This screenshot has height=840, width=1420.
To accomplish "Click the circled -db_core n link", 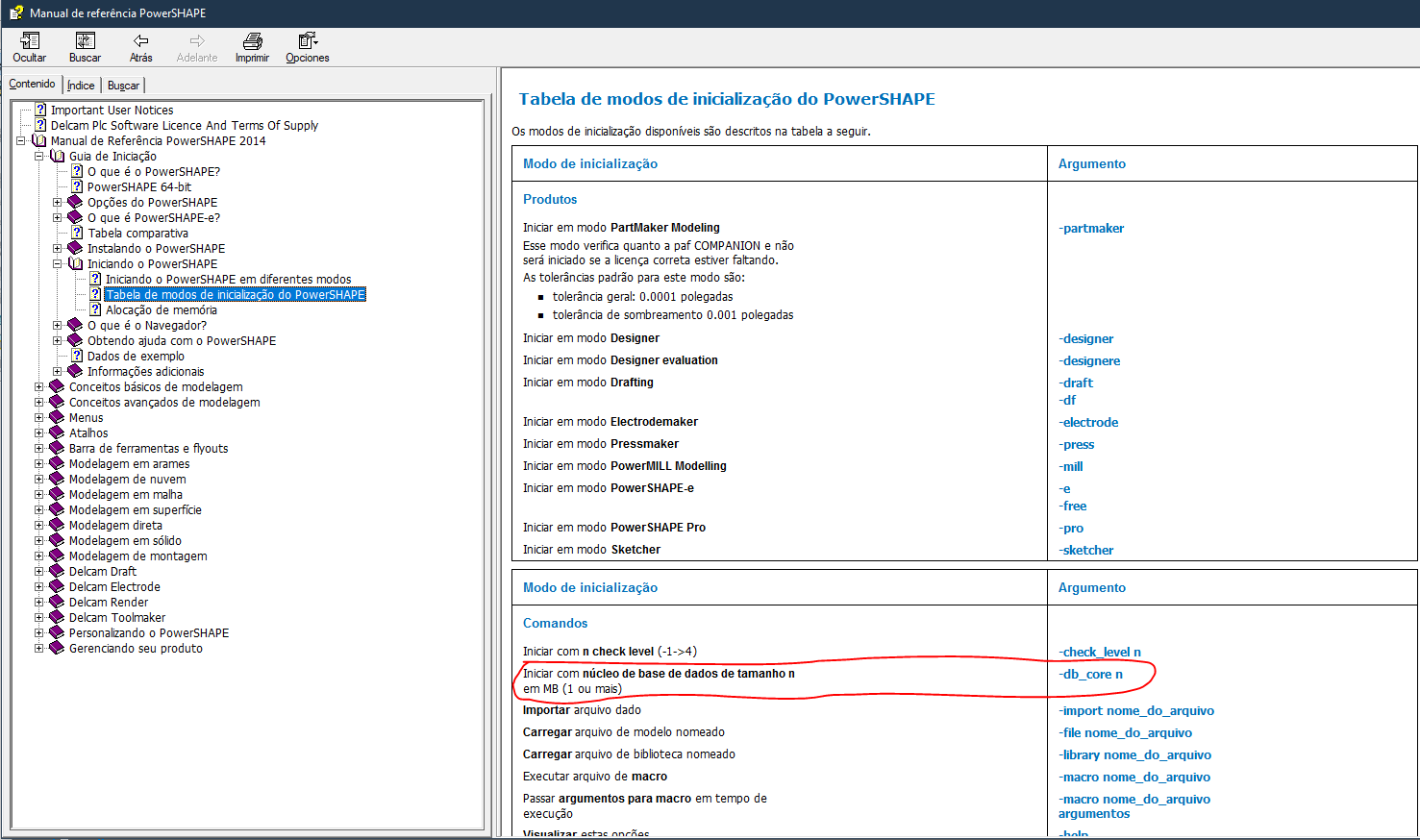I will tap(1093, 674).
